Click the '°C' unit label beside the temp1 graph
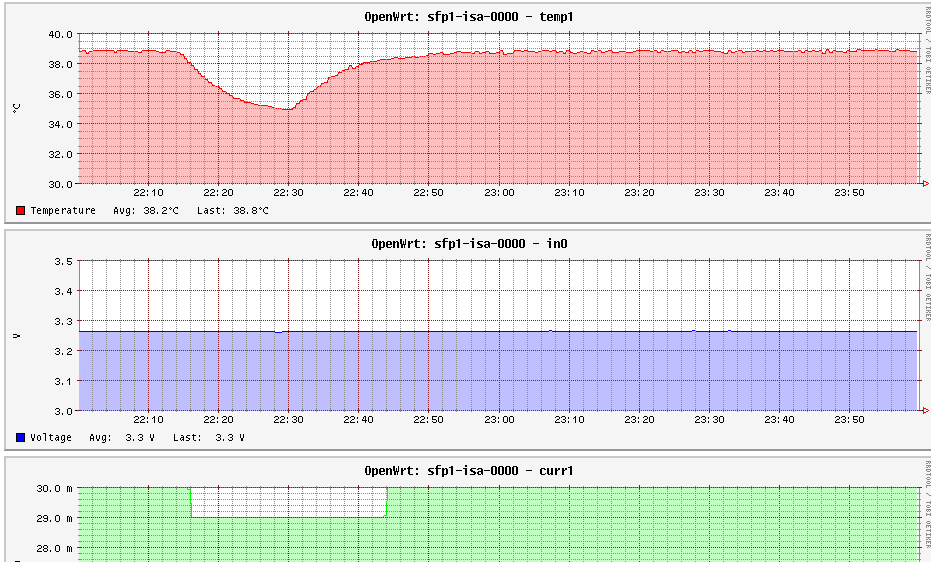931x562 pixels. [17, 108]
